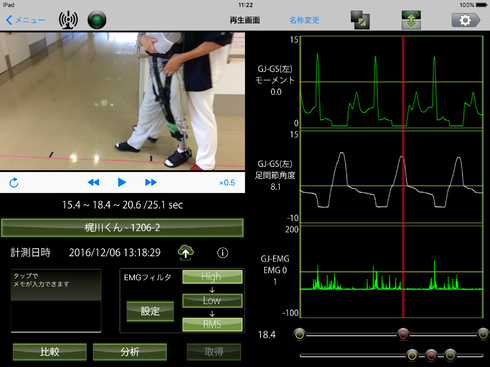Rewind the video playback

click(x=93, y=183)
